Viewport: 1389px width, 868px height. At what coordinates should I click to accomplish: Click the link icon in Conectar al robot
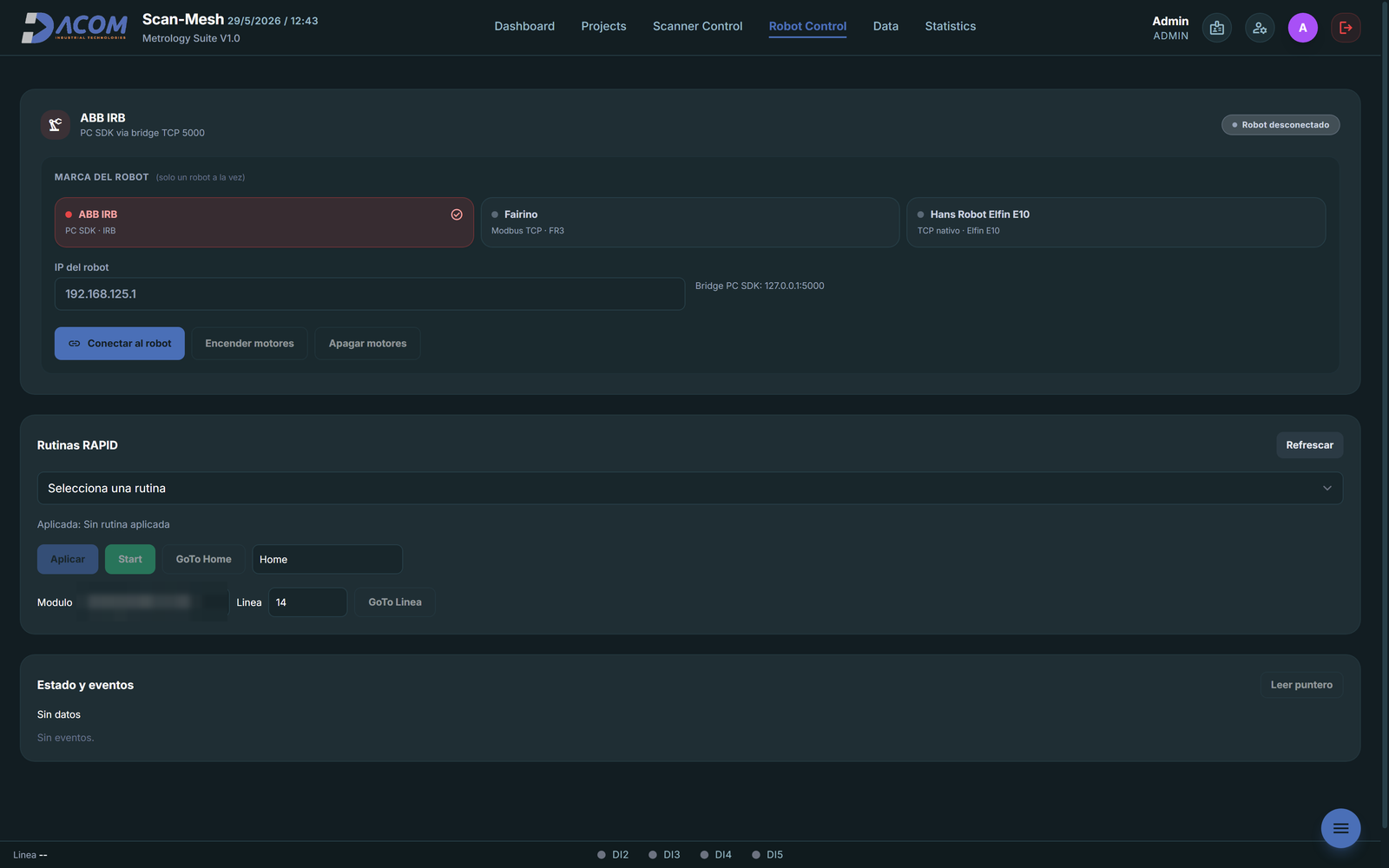coord(75,344)
